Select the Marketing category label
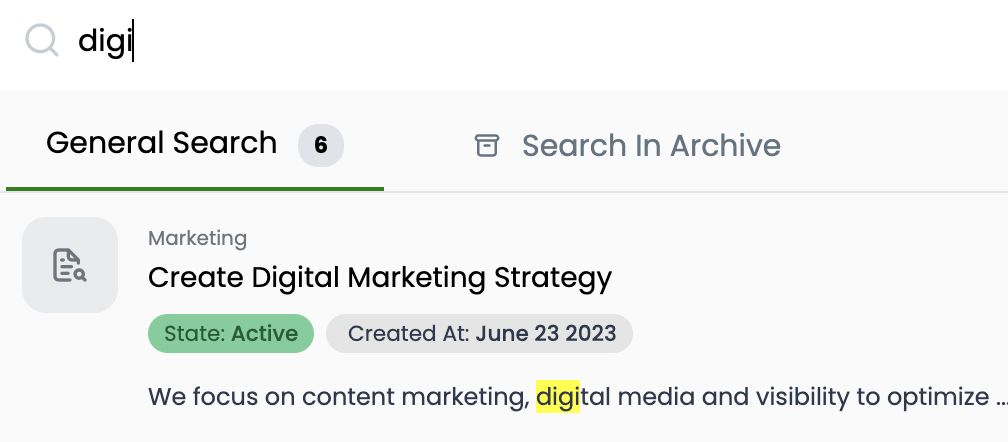This screenshot has width=1008, height=442. [x=197, y=238]
